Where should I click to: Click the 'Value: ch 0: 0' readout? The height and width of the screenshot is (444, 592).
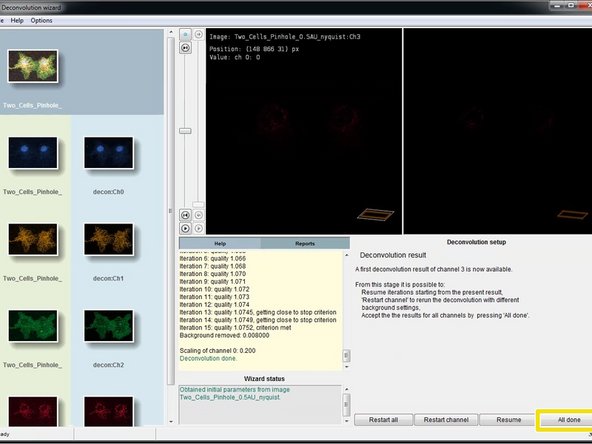(x=234, y=57)
